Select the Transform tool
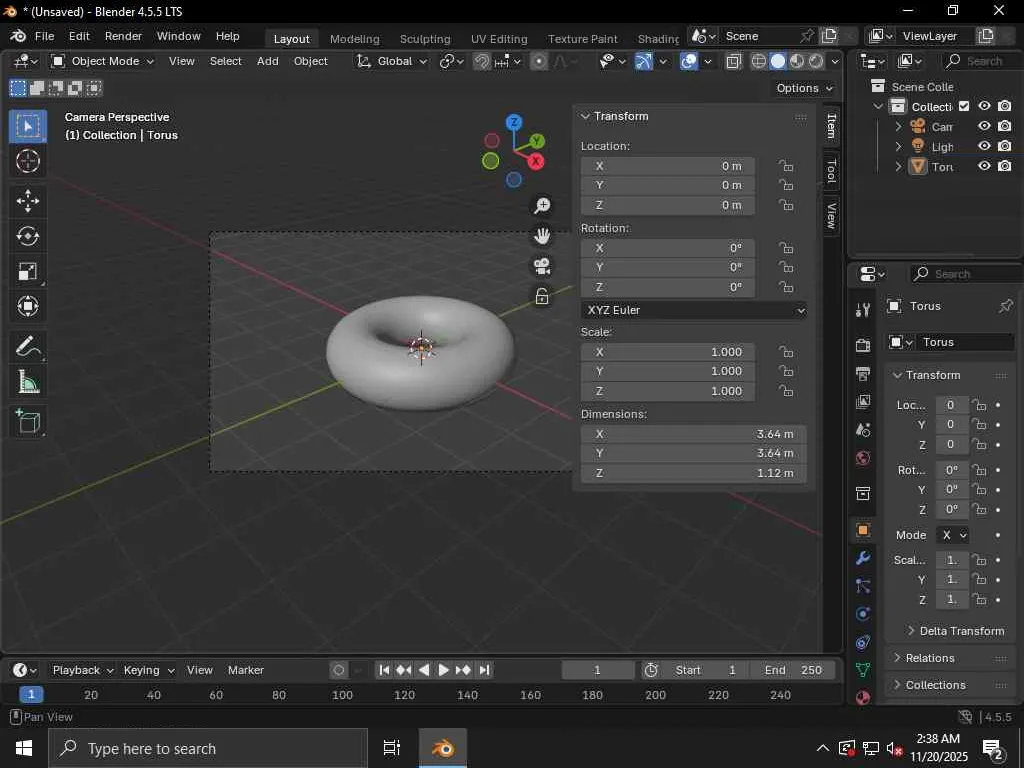The width and height of the screenshot is (1024, 768). tap(27, 306)
